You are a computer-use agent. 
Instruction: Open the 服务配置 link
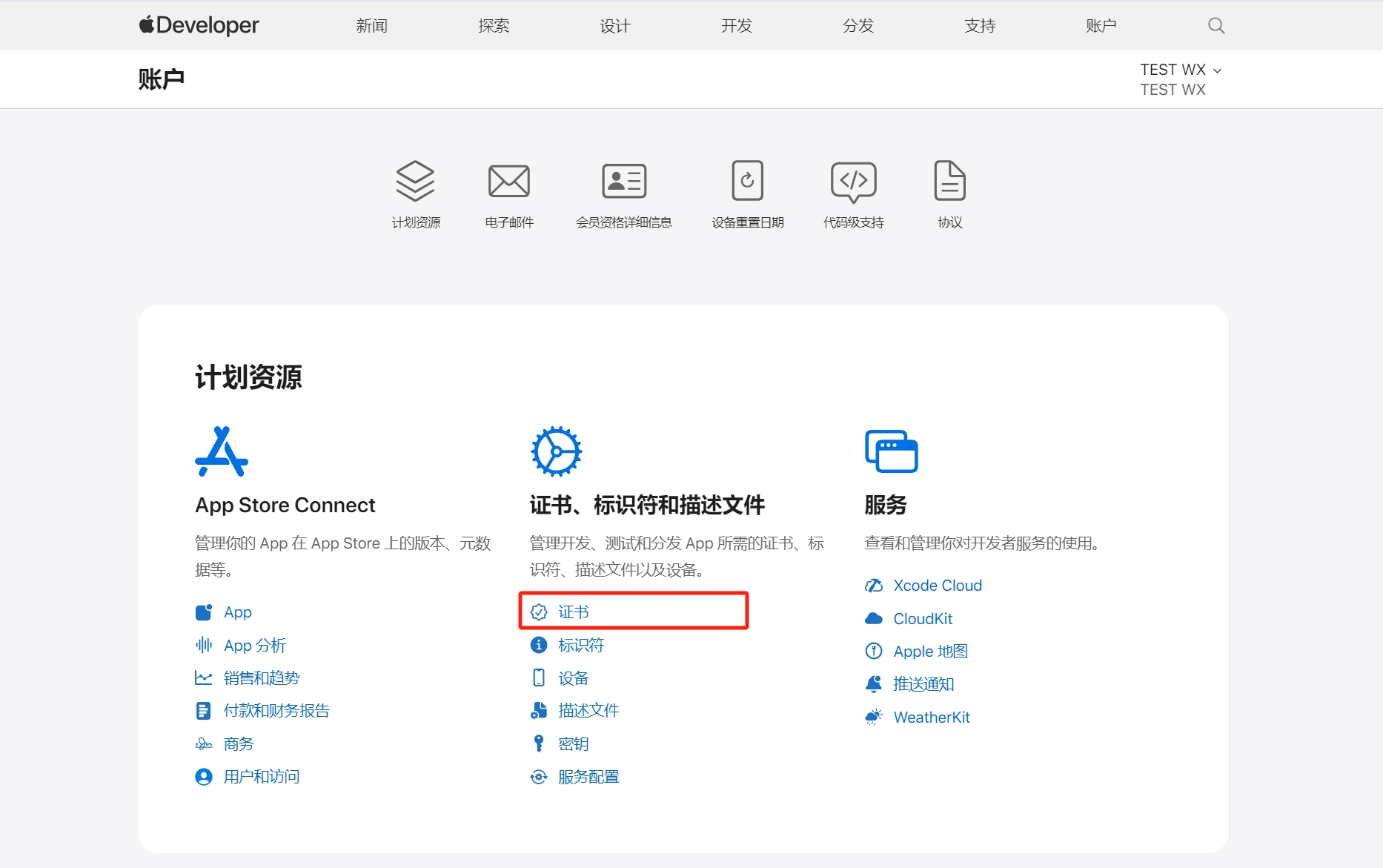pos(588,777)
